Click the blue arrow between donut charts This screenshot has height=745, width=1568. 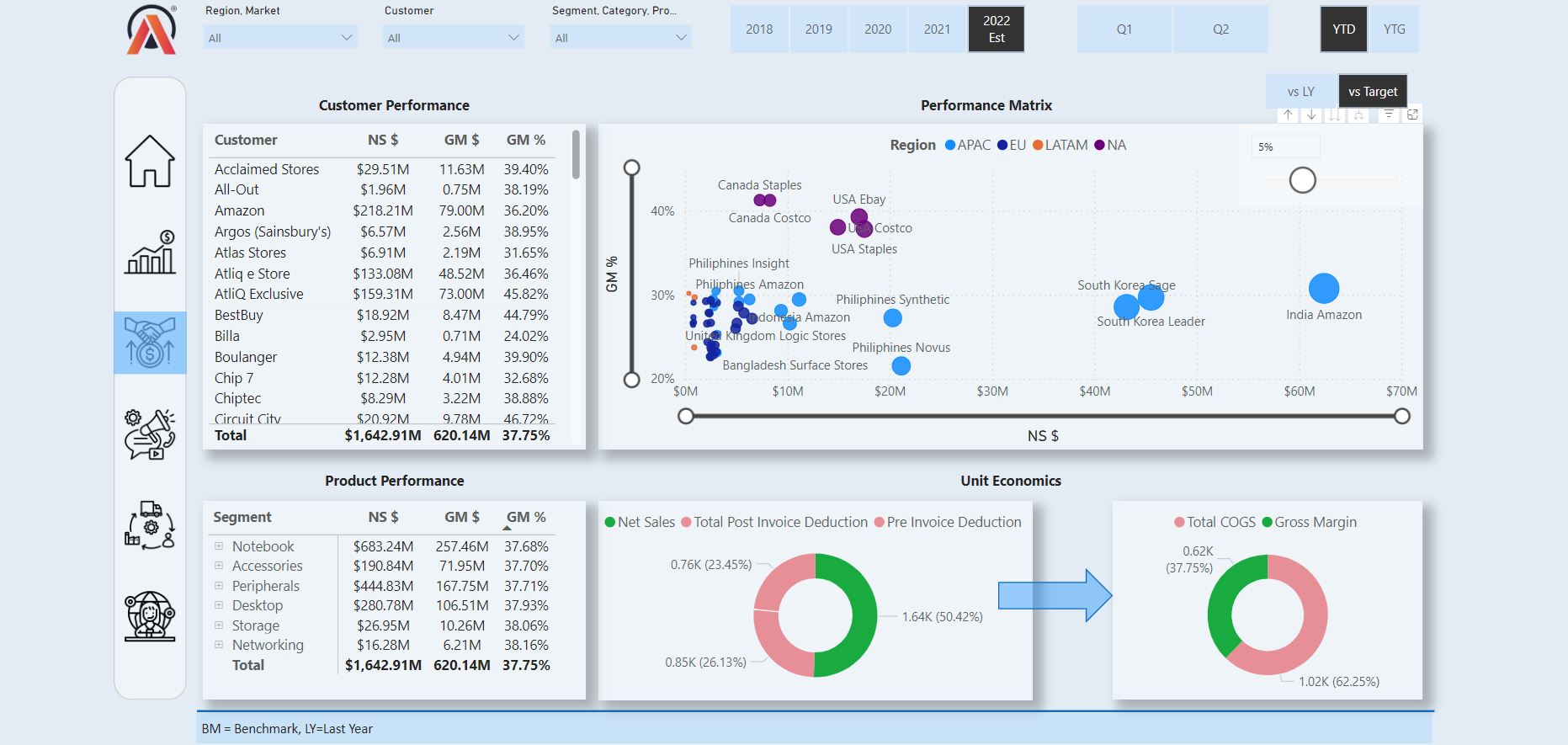tap(1055, 595)
